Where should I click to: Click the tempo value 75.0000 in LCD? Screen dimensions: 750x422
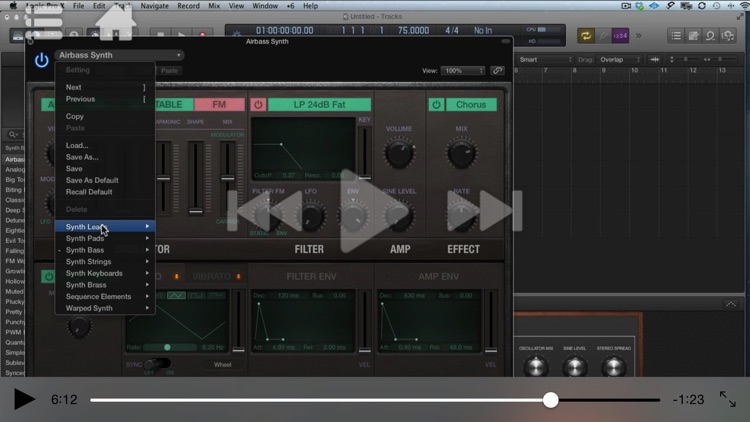[x=413, y=30]
